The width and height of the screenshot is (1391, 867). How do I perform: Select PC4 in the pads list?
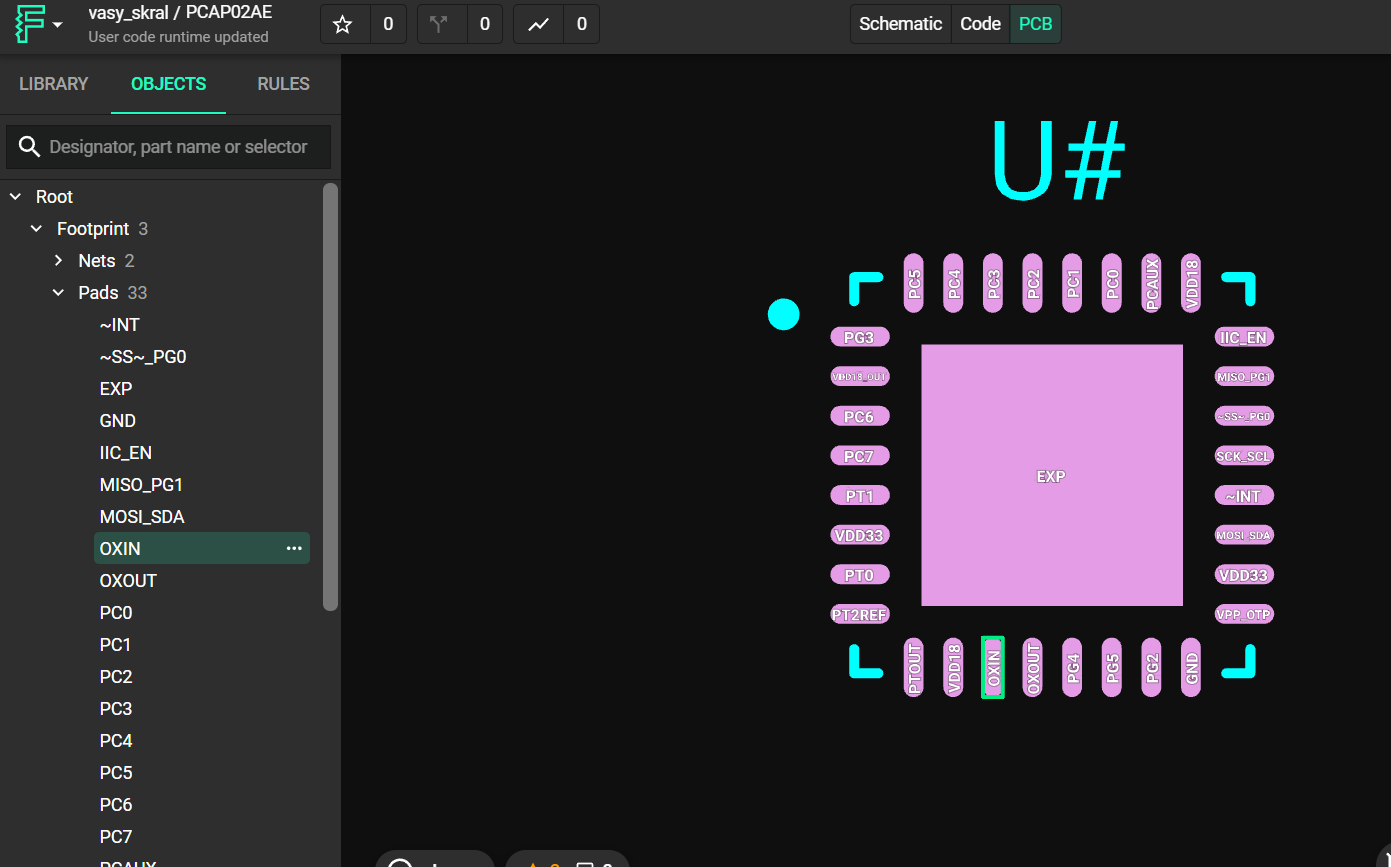pos(116,741)
